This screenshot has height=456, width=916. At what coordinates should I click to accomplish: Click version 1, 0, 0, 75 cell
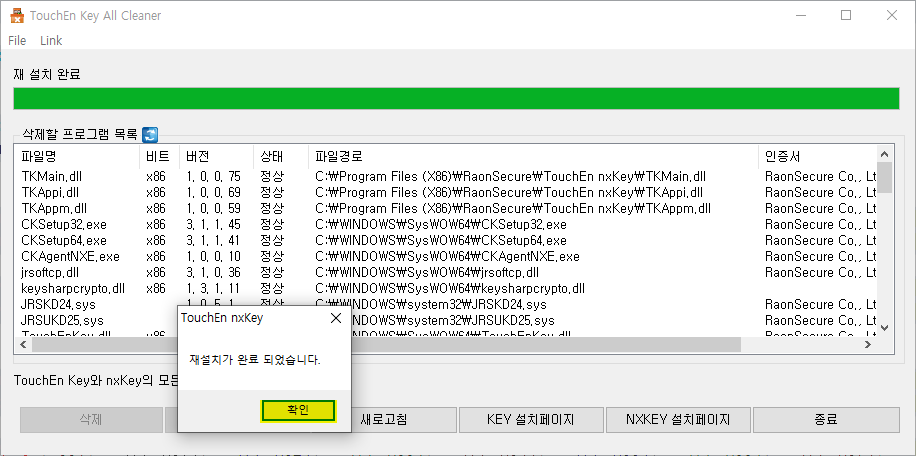tap(214, 176)
